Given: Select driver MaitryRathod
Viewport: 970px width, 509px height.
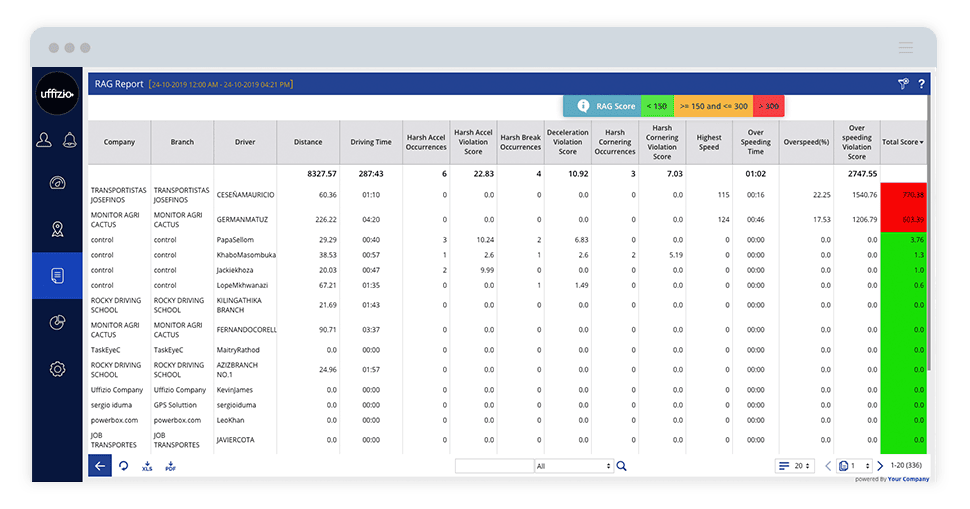Looking at the screenshot, I should coord(238,350).
